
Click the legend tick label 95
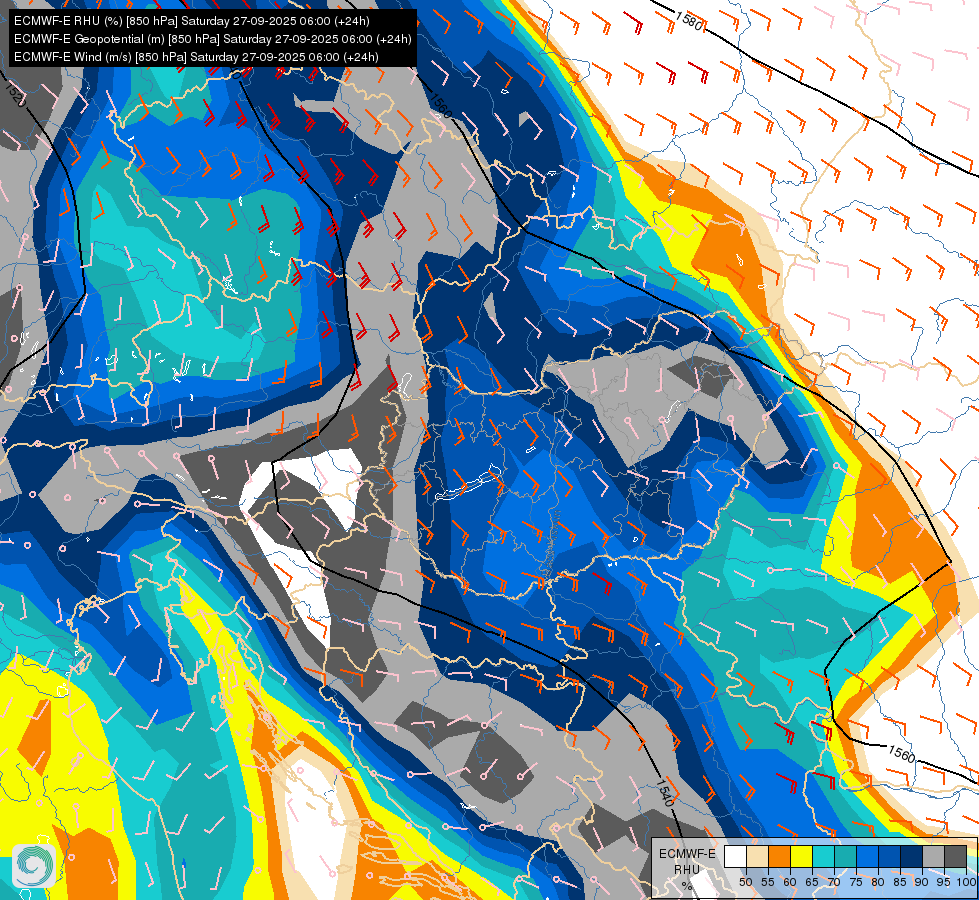pos(943,882)
